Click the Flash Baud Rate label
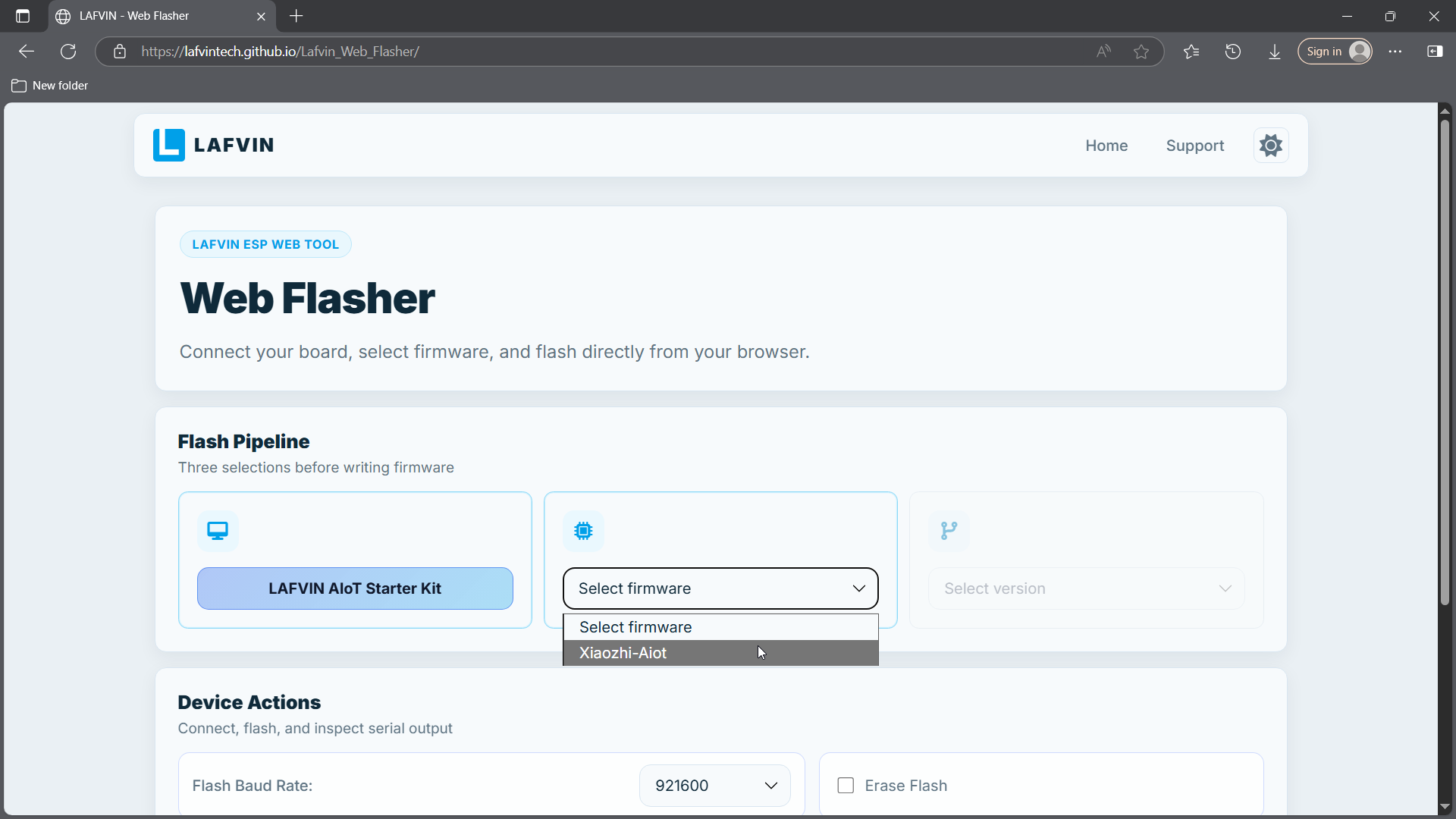 [x=253, y=786]
